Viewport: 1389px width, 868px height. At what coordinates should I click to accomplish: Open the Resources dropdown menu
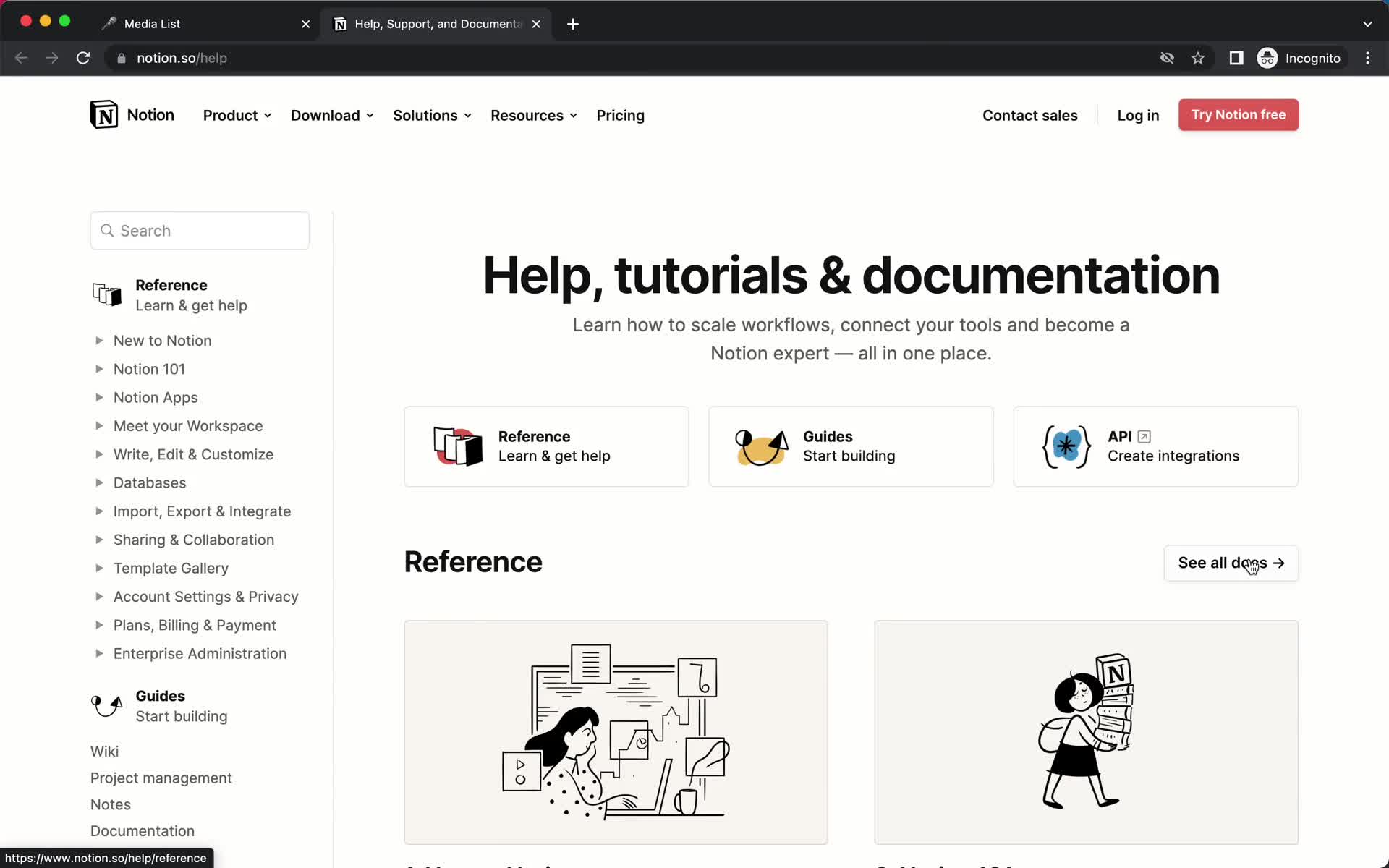tap(533, 116)
